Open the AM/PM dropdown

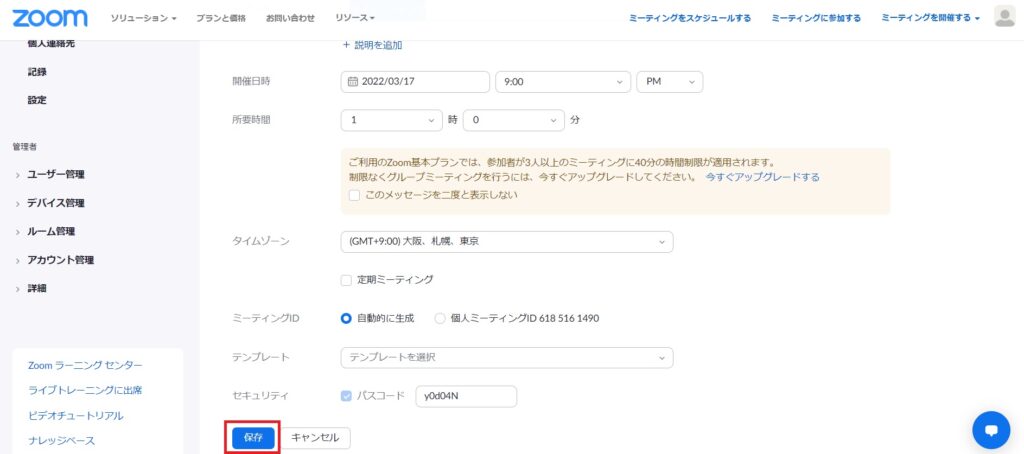[669, 82]
